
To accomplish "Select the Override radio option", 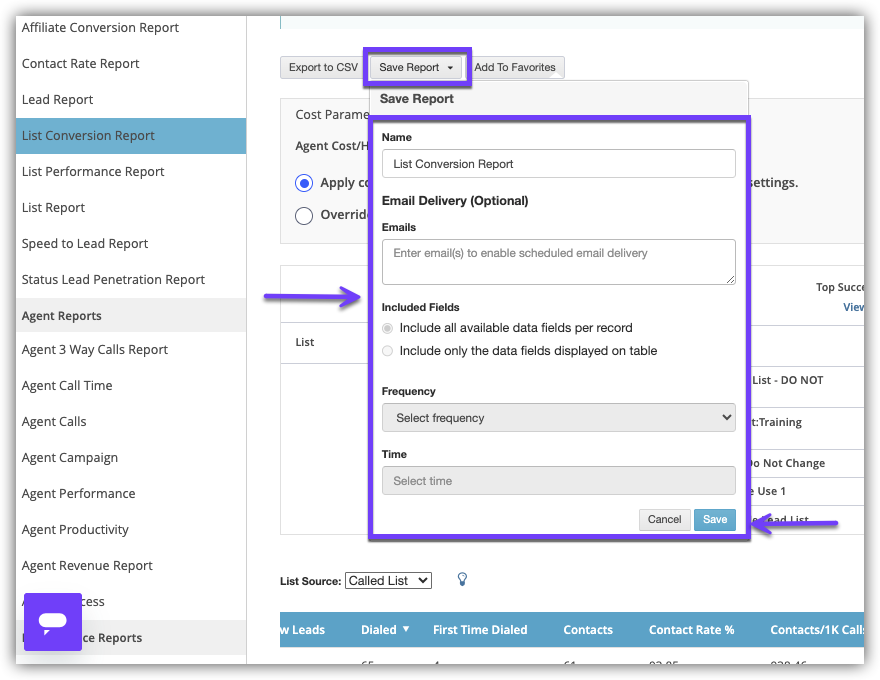I will pos(304,215).
